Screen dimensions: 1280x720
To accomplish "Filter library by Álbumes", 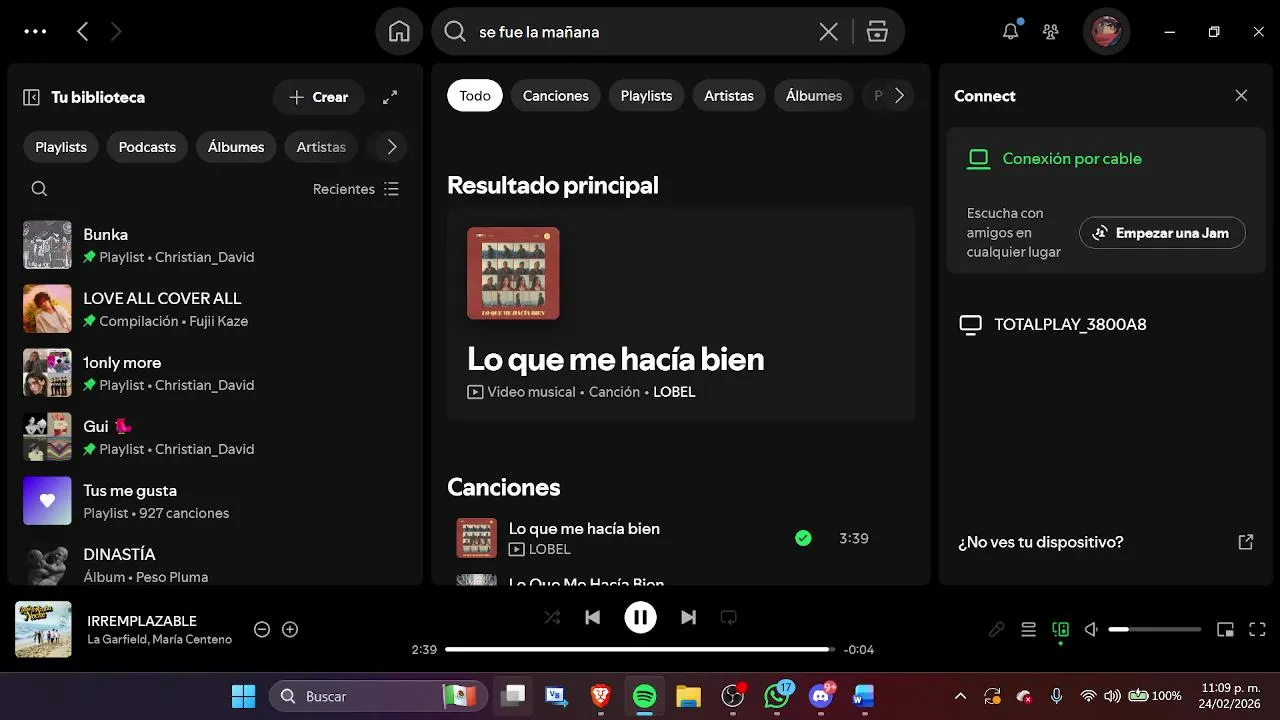I will pos(236,147).
